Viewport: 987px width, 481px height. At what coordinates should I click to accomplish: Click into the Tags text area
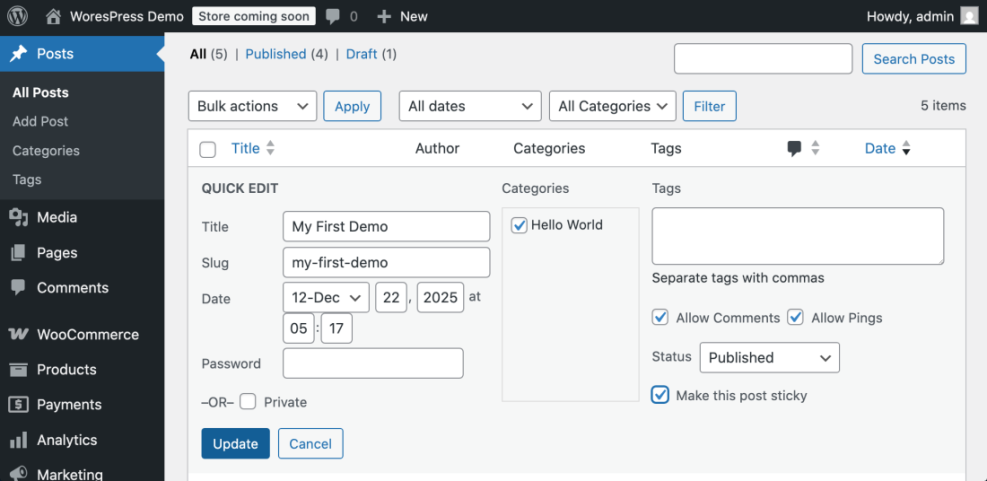(x=797, y=236)
